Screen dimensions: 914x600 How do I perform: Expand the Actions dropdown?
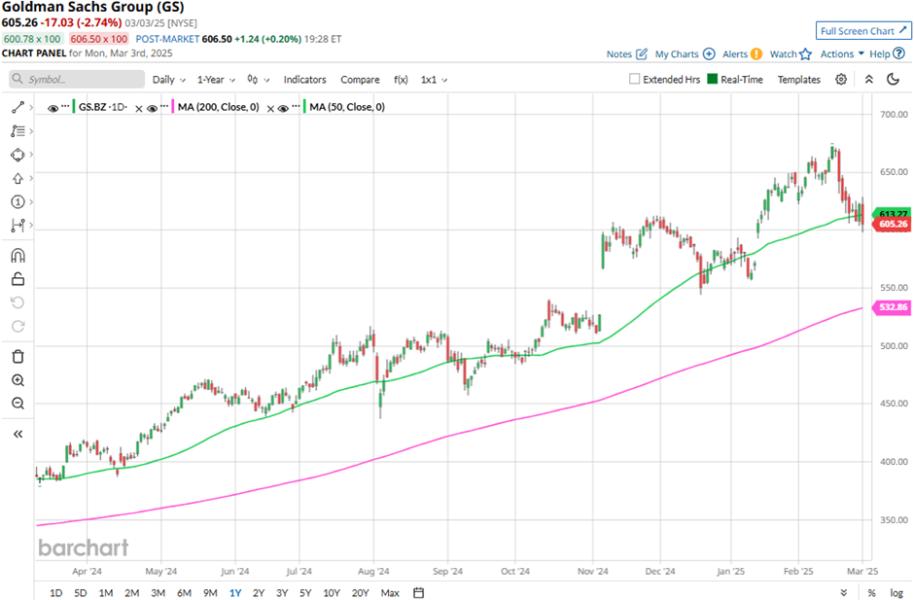[842, 54]
